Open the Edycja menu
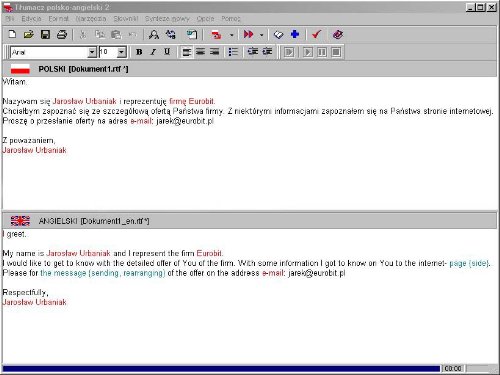500x375 pixels. coord(31,19)
